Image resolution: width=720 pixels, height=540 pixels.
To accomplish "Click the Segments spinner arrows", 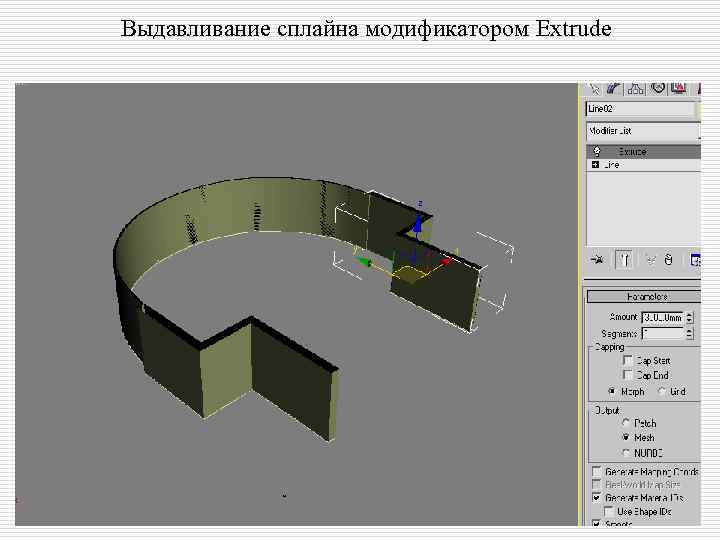I will click(x=689, y=334).
